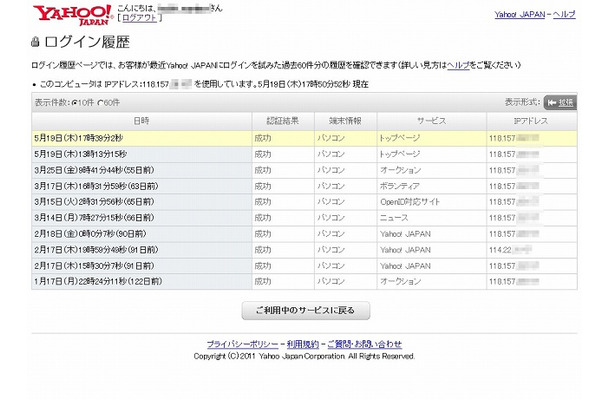The image size is (610, 400).
Task: Click トップページ in the highlighted top row
Action: pos(400,139)
